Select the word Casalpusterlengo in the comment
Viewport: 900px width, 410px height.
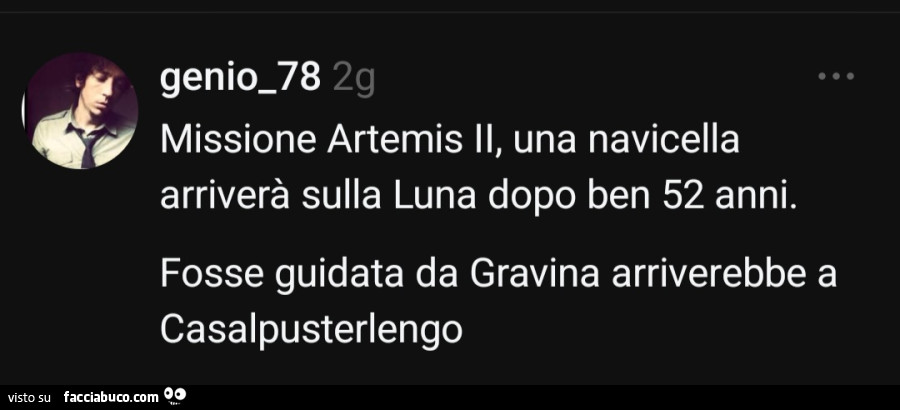(311, 330)
